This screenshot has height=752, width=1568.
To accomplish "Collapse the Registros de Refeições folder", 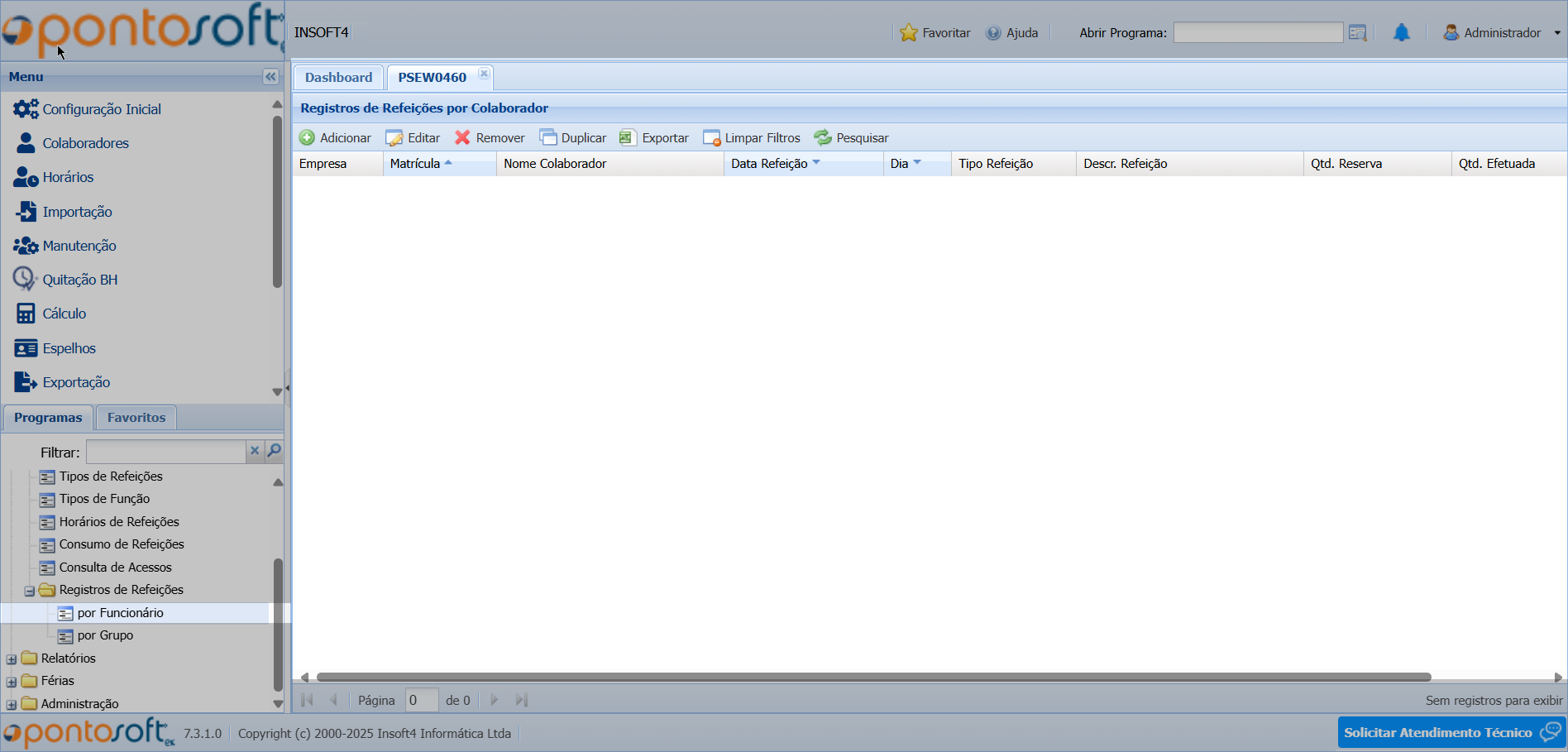I will click(x=29, y=591).
